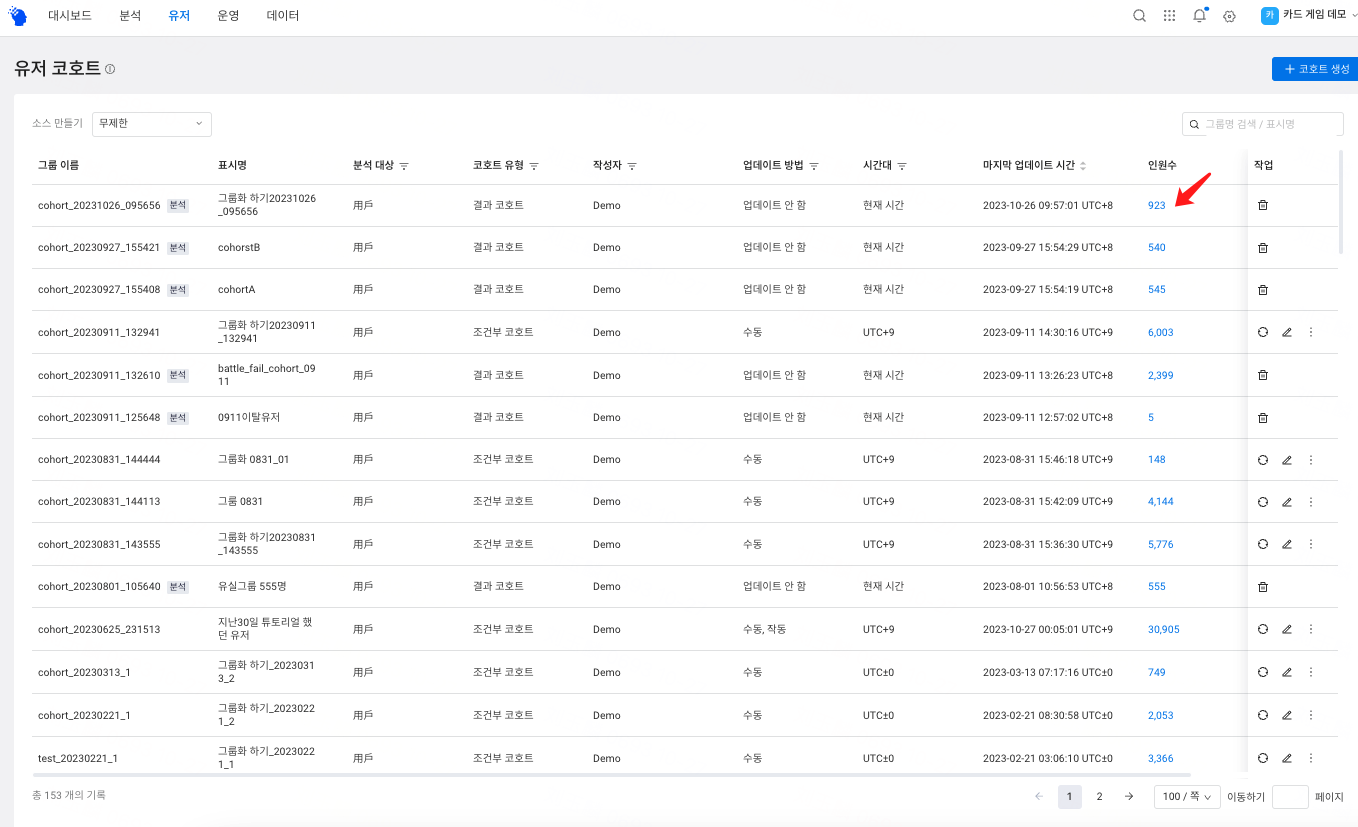Viewport: 1358px width, 827px height.
Task: Open 작성자 column filter
Action: click(632, 165)
